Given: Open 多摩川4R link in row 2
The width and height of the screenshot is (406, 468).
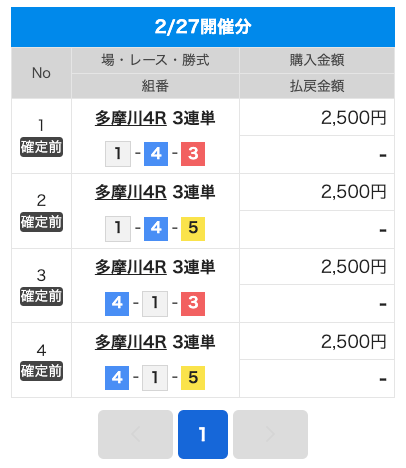Looking at the screenshot, I should point(131,193).
